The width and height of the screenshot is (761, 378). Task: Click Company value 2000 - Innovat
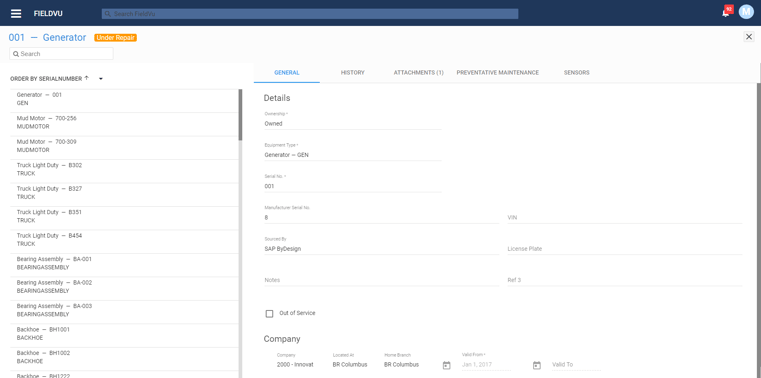(295, 365)
